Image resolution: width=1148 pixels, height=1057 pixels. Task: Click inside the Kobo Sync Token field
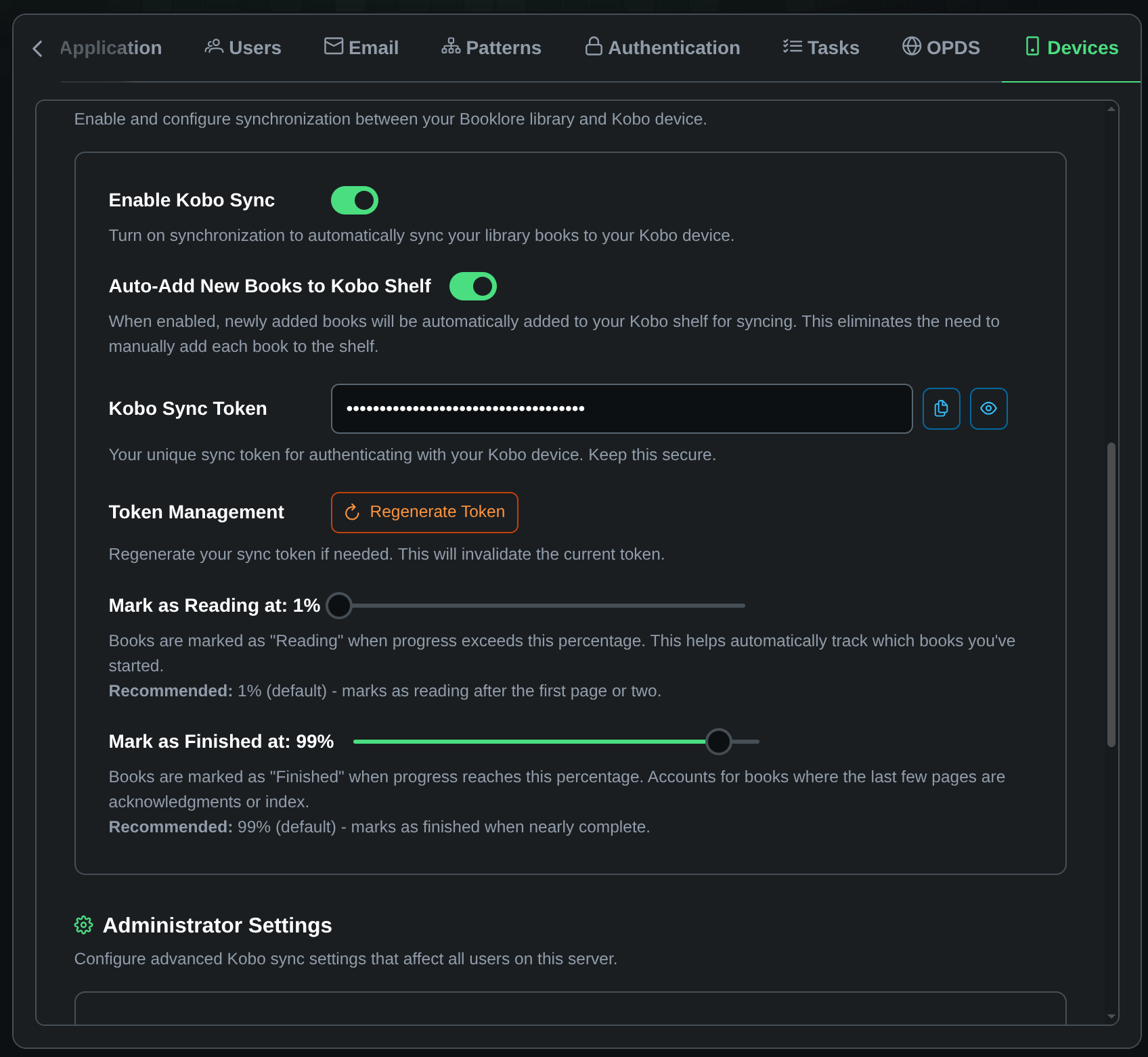coord(621,409)
